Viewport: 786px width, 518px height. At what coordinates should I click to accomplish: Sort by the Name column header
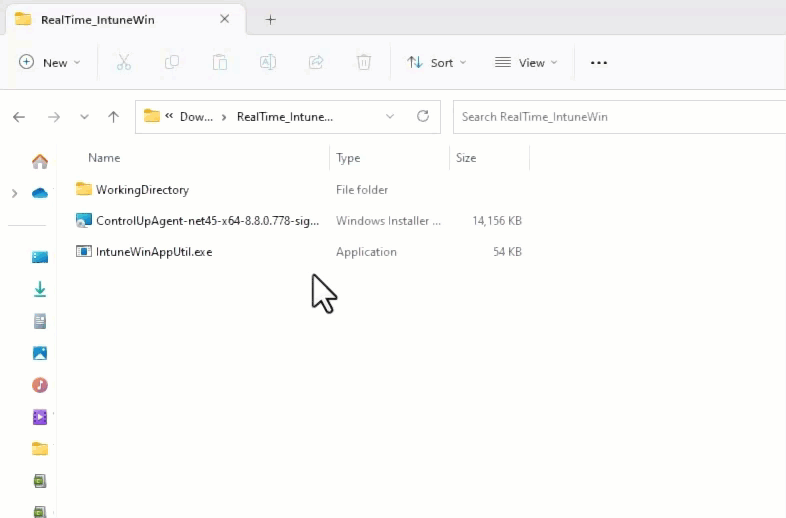(x=104, y=158)
